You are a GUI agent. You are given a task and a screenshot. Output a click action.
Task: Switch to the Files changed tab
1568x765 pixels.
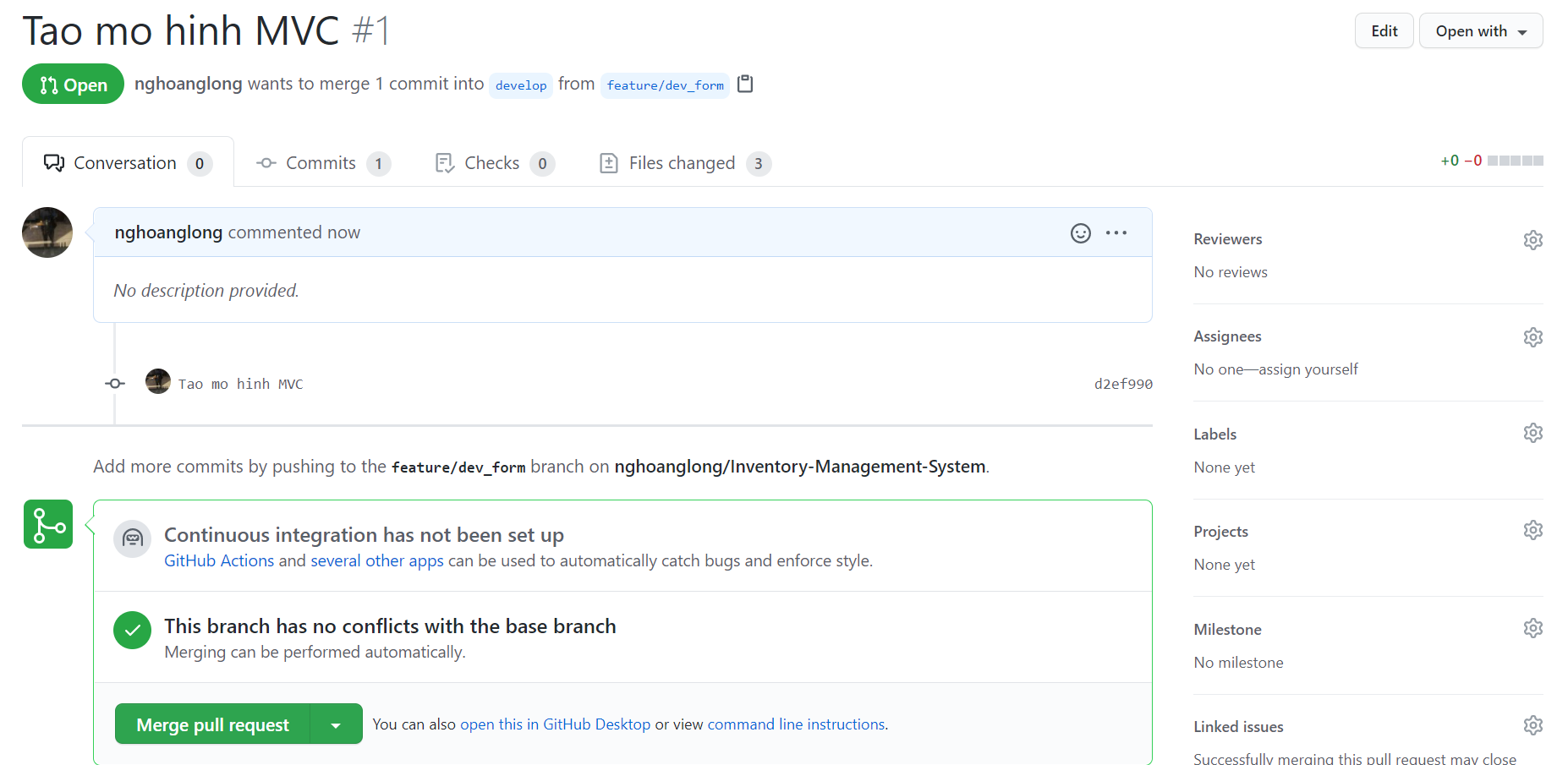(682, 162)
